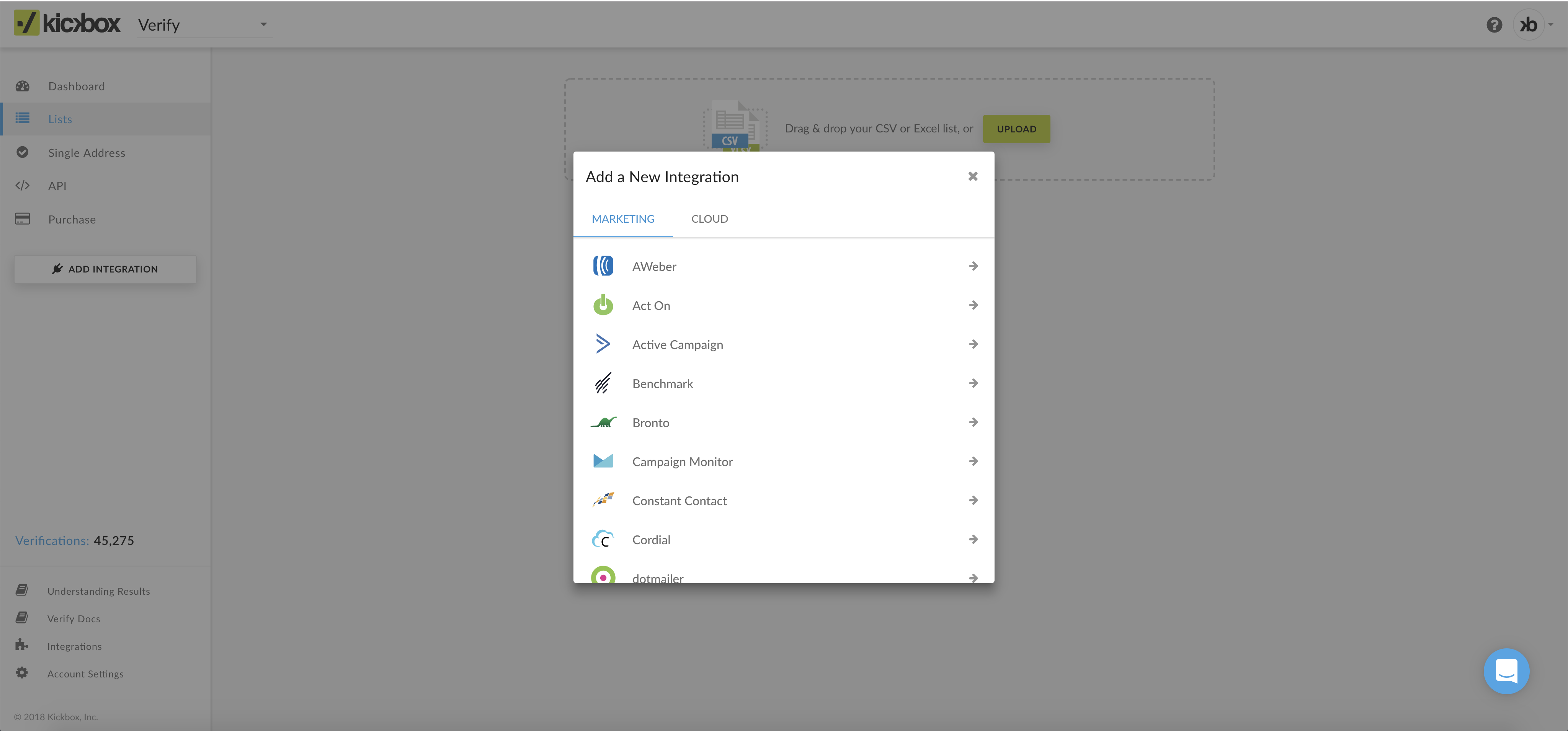Switch to the CLOUD tab

[x=709, y=219]
